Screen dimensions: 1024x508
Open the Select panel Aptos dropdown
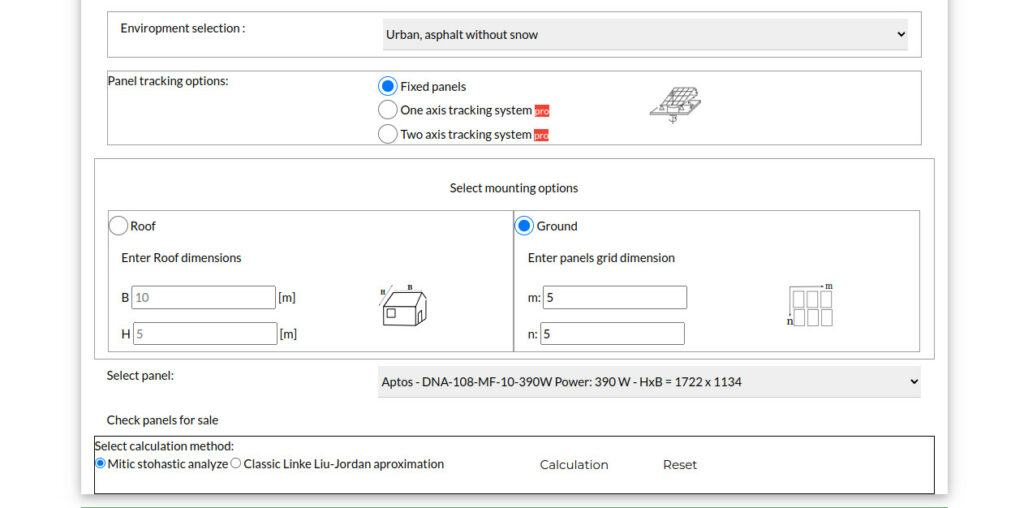[x=649, y=382]
